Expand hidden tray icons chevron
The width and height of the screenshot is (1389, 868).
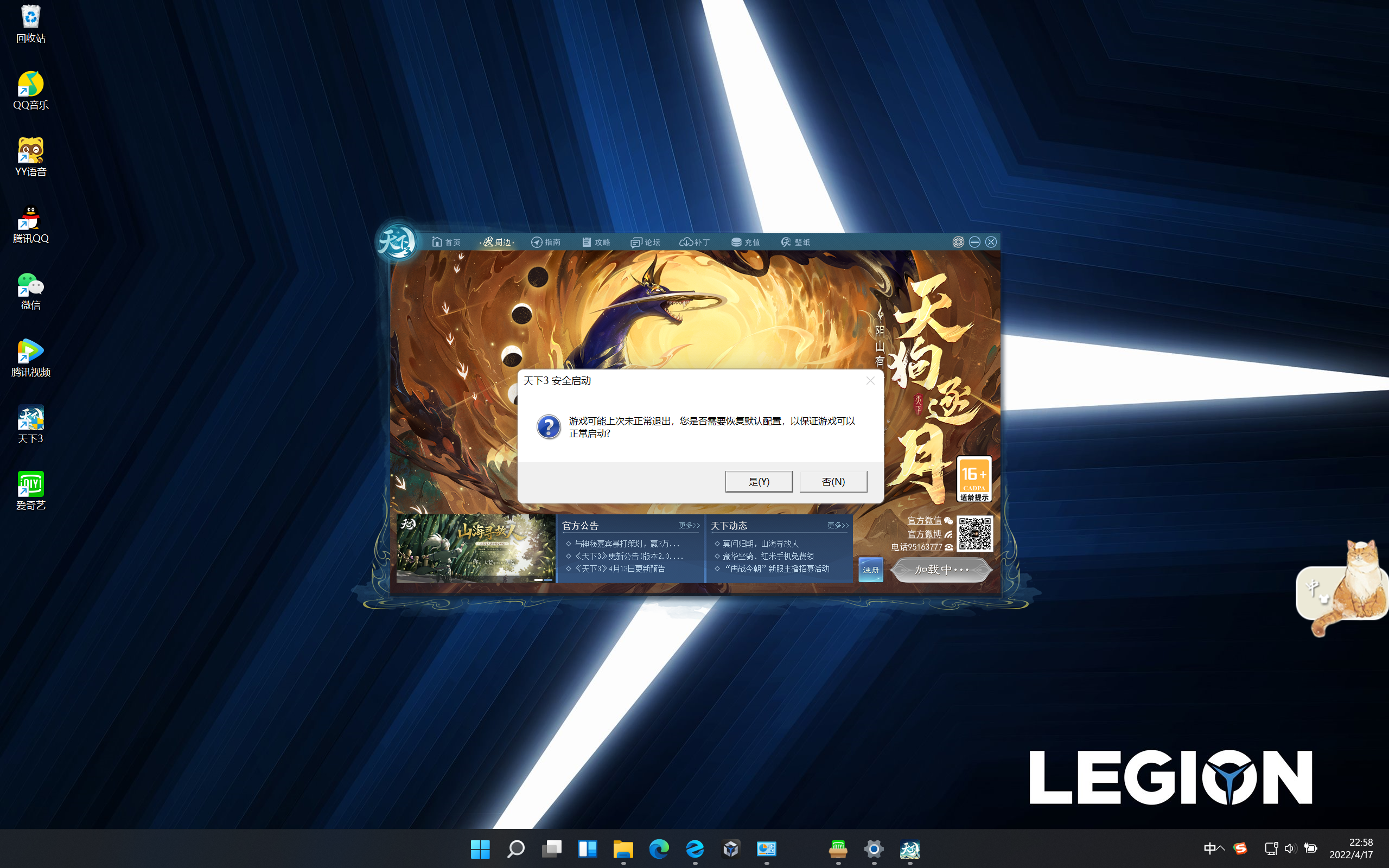1221,848
